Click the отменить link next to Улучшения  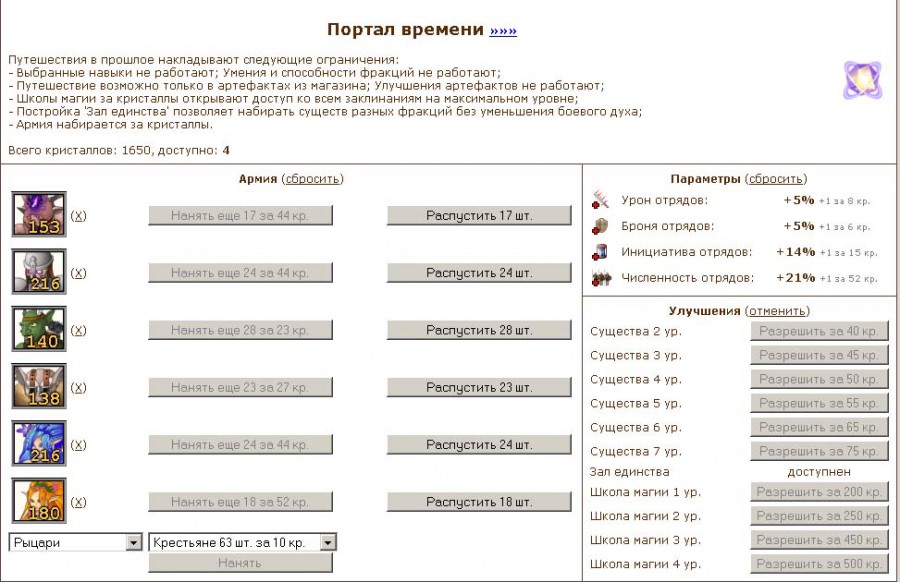point(778,311)
